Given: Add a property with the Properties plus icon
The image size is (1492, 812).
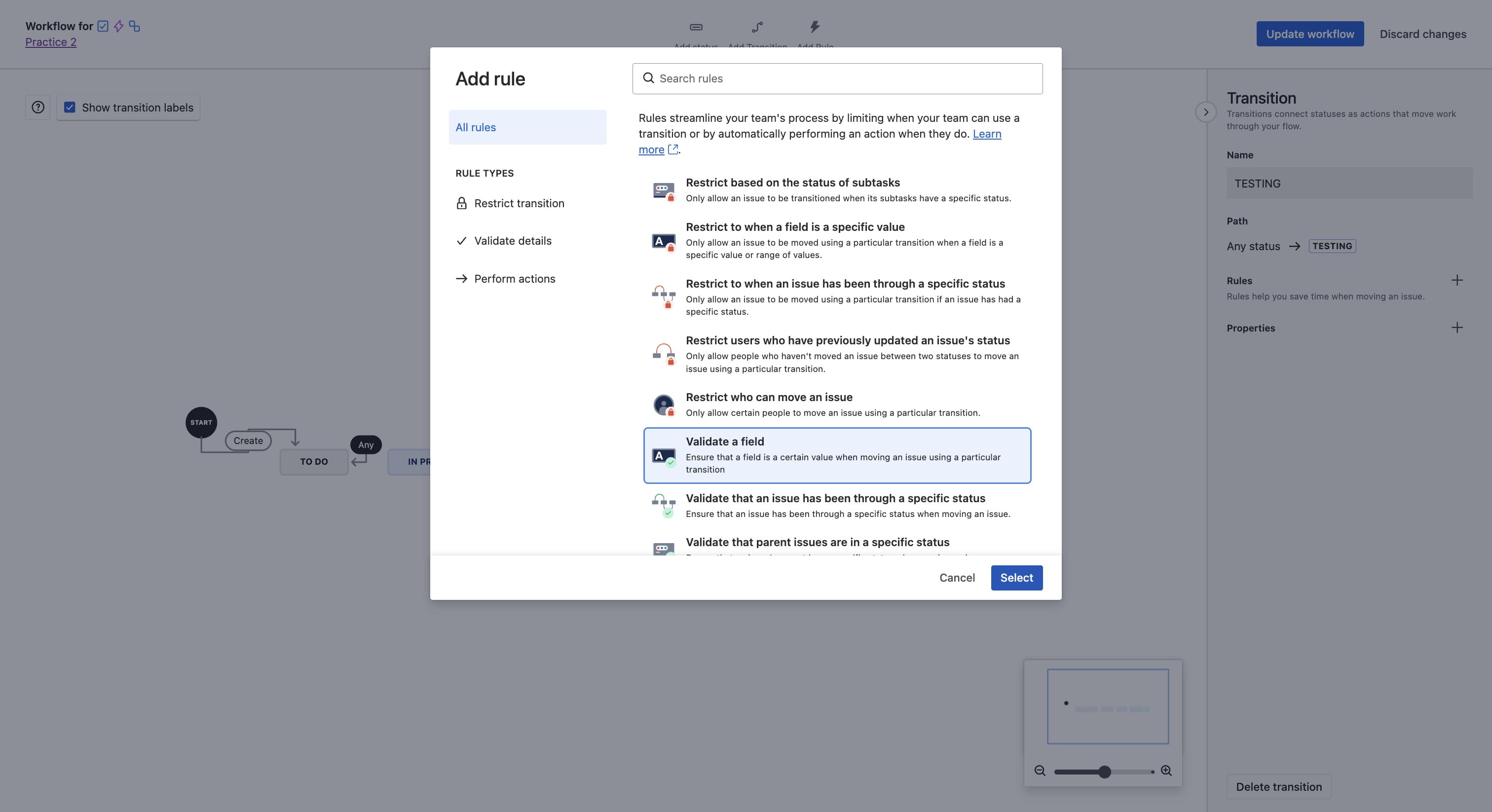Looking at the screenshot, I should point(1457,328).
